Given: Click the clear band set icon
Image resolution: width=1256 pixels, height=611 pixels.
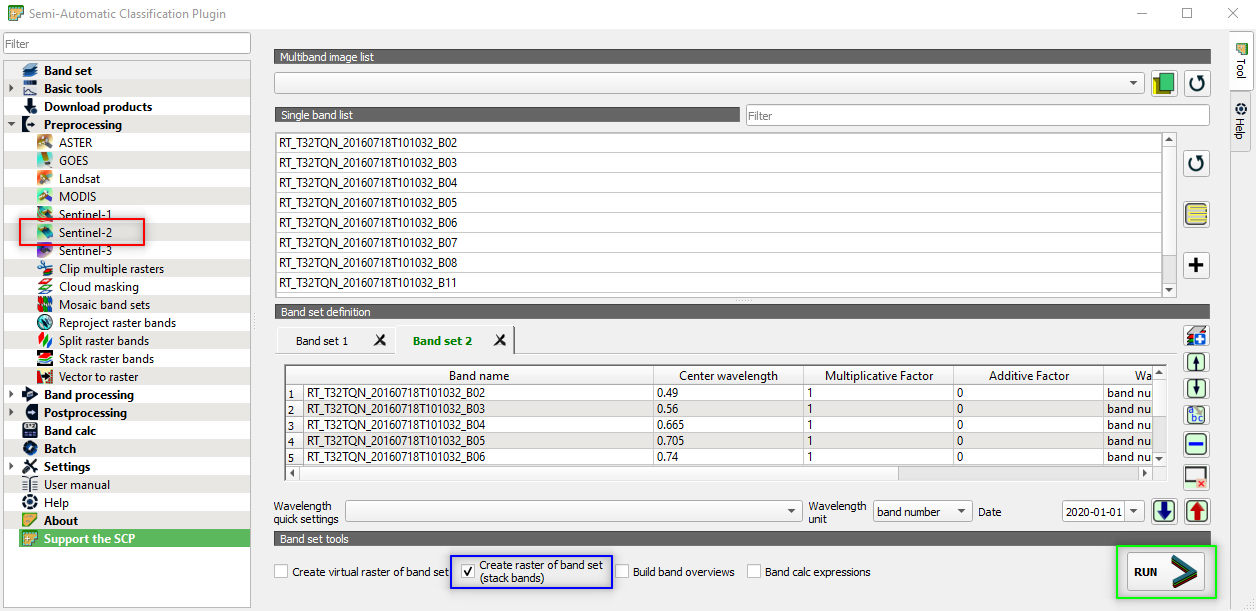Looking at the screenshot, I should coord(1196,477).
